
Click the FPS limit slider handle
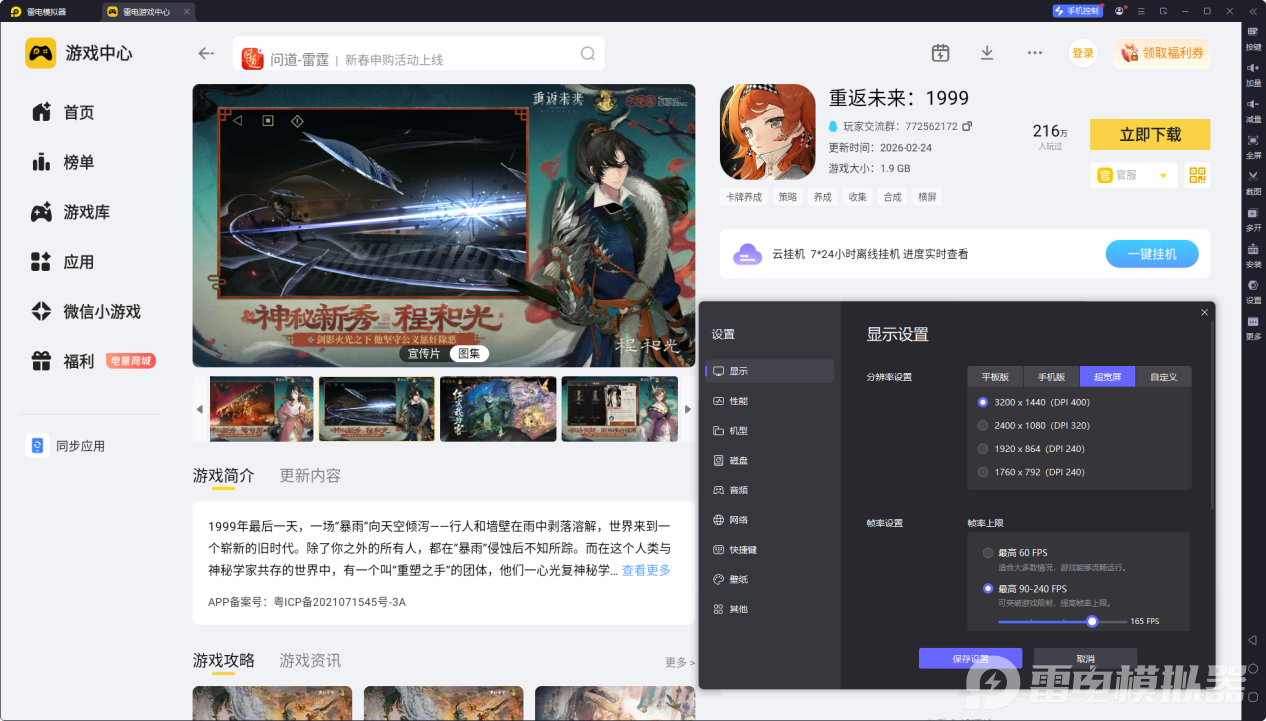tap(1092, 621)
